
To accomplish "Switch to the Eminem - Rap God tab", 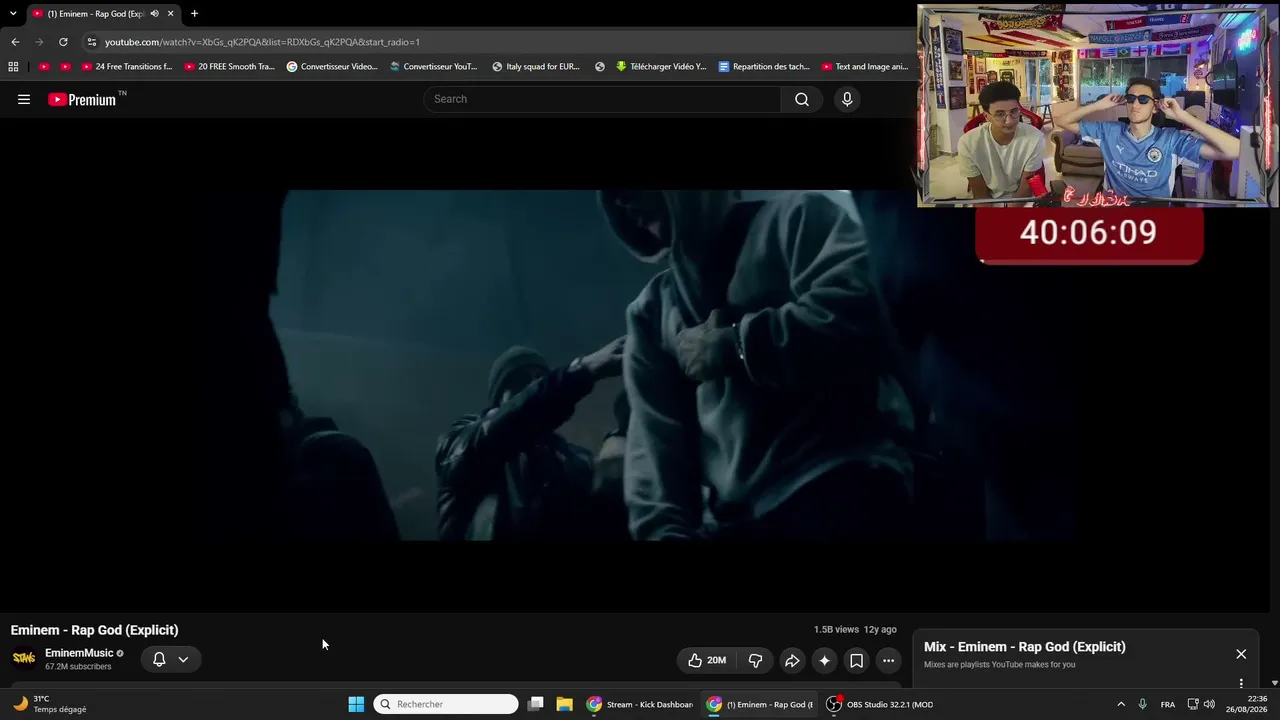I will (96, 14).
